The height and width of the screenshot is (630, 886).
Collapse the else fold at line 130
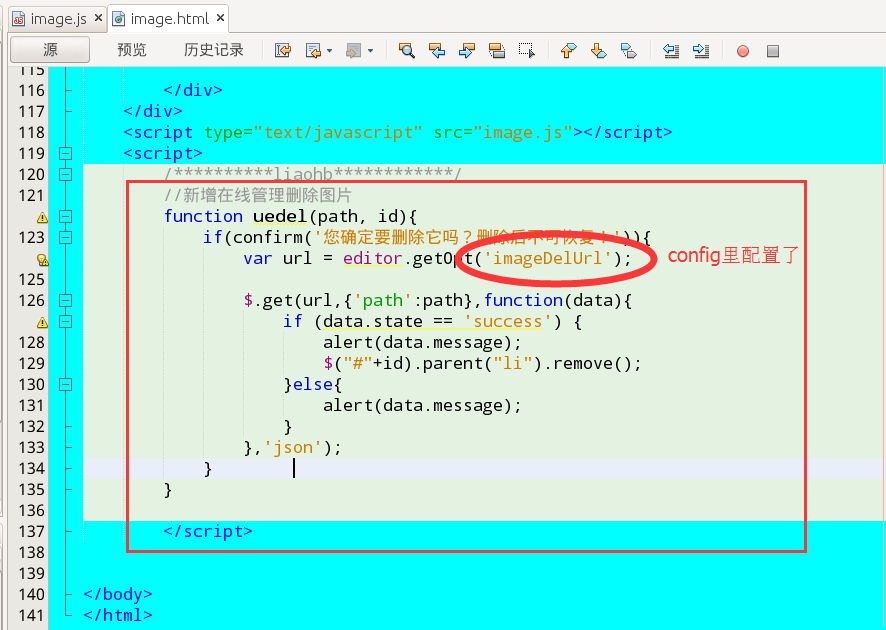point(66,384)
